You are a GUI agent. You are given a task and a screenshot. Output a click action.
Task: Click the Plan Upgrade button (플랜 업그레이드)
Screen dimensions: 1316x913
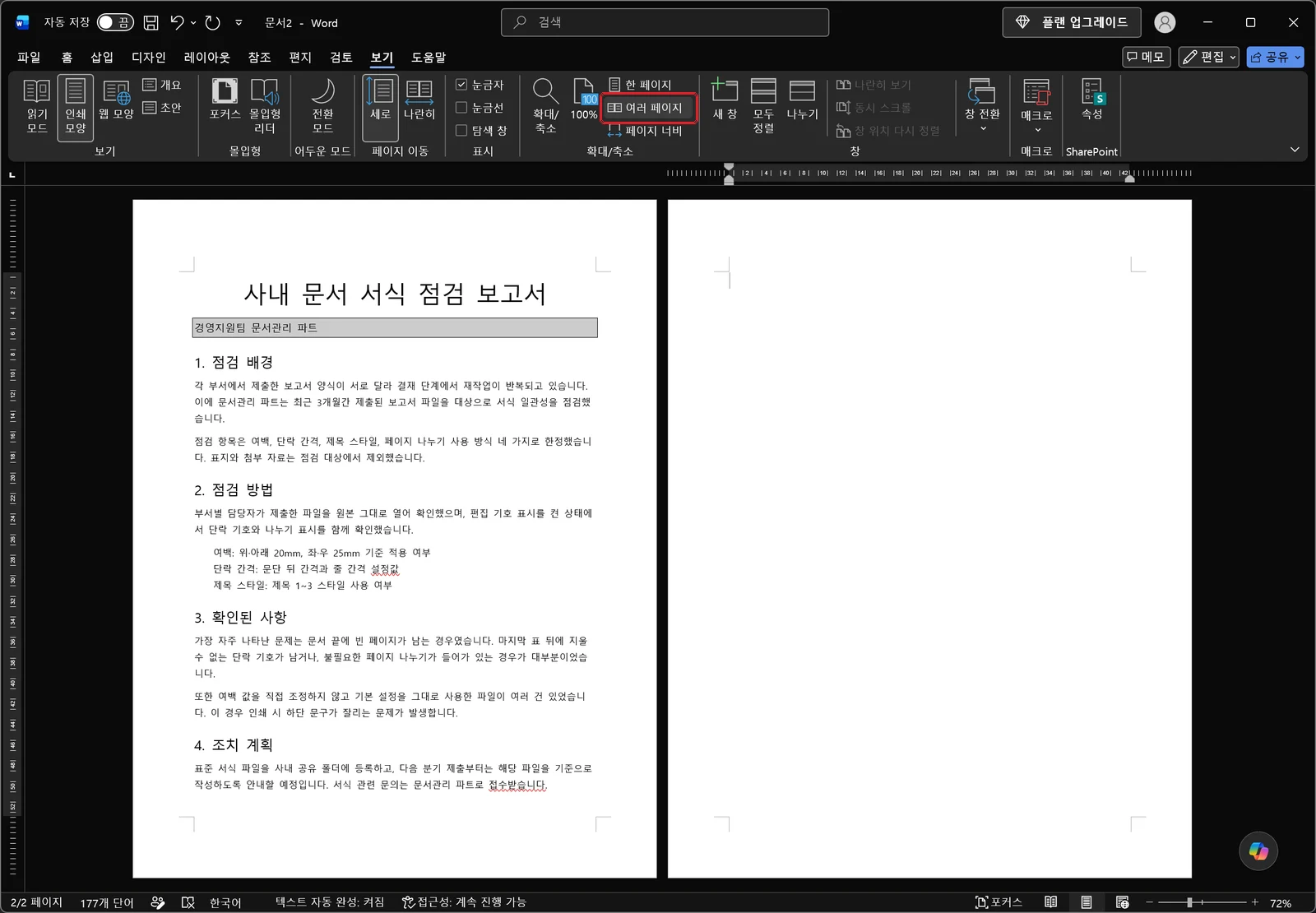coord(1071,23)
